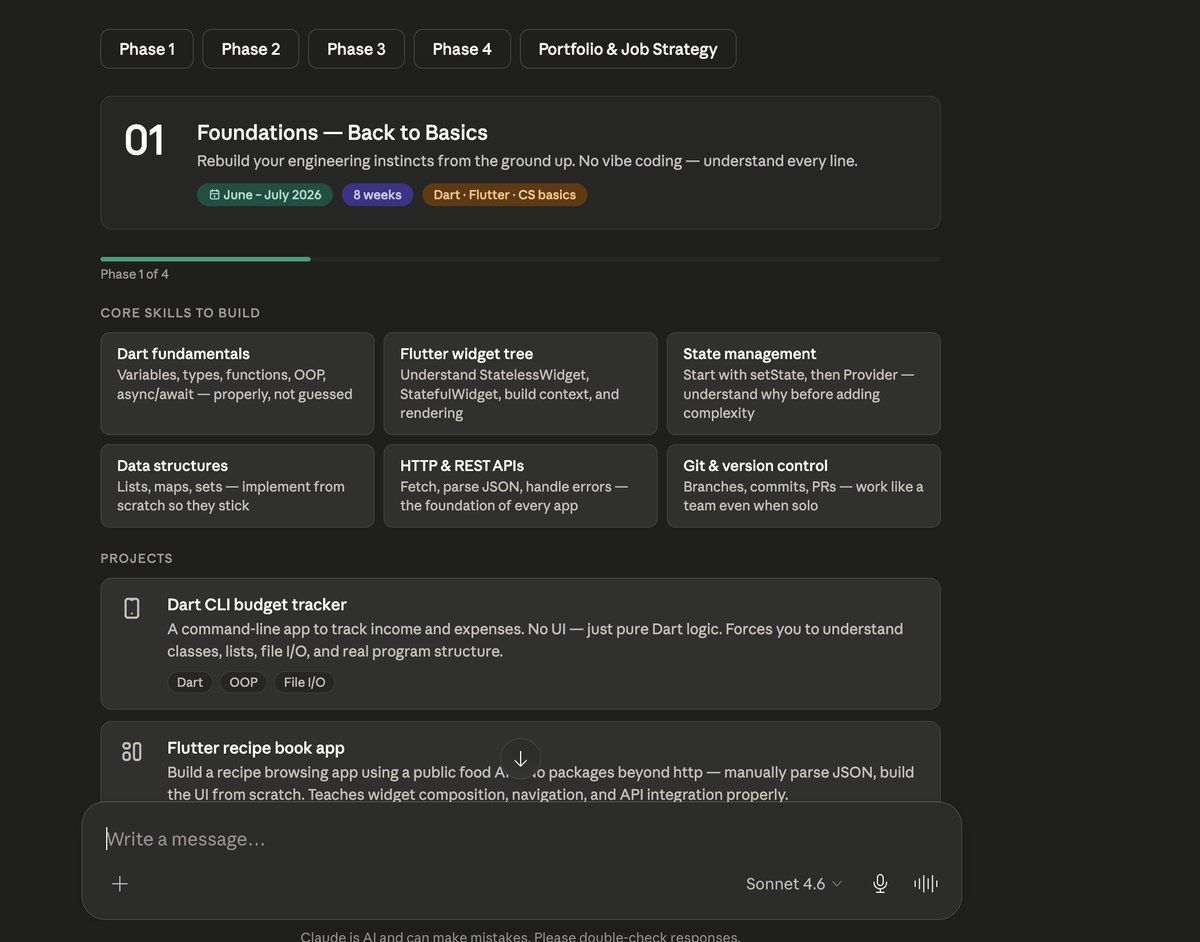The image size is (1200, 942).
Task: Click the phone icon beside Dart CLI budget tracker
Action: (x=132, y=608)
